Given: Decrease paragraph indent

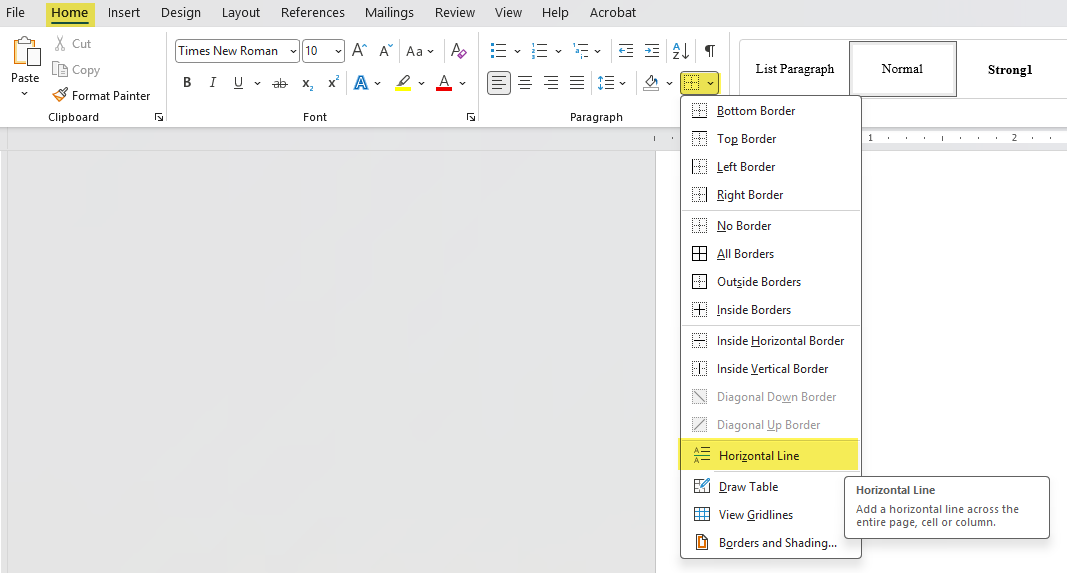Looking at the screenshot, I should (x=625, y=50).
